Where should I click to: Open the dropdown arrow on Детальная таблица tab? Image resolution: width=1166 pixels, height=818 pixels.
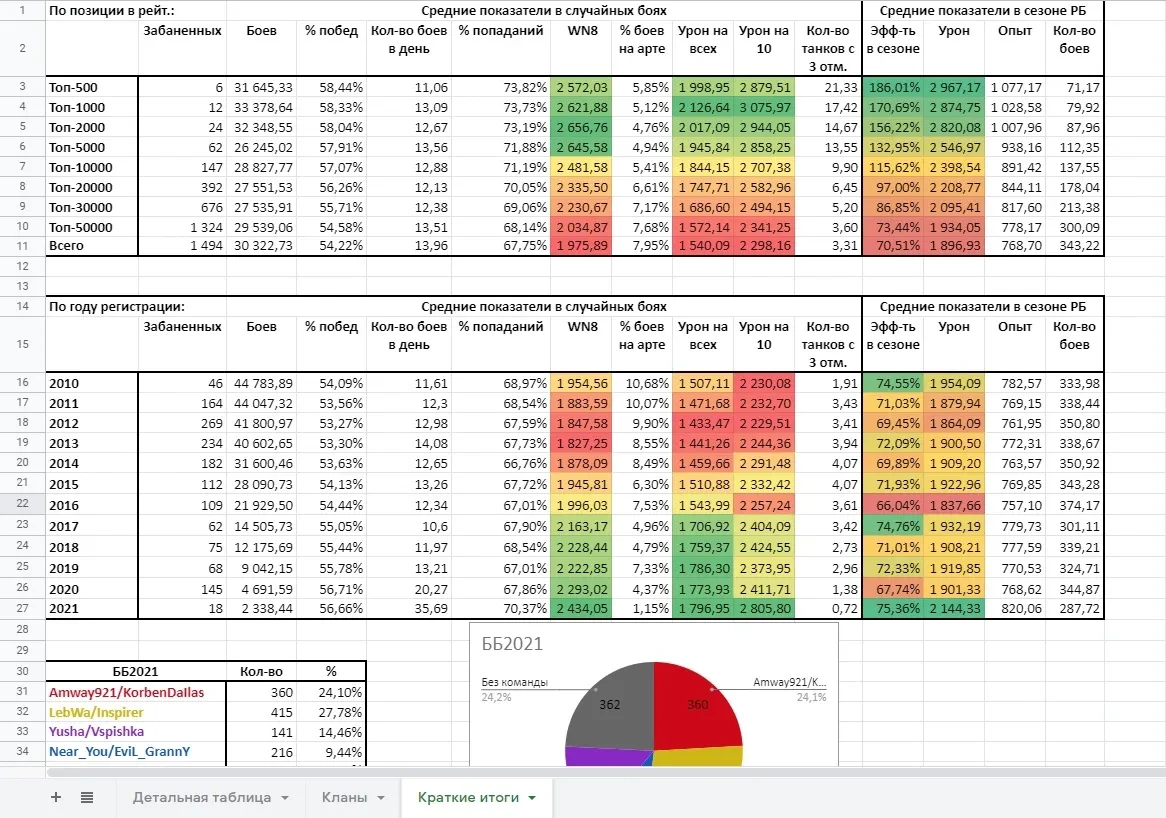tap(285, 798)
